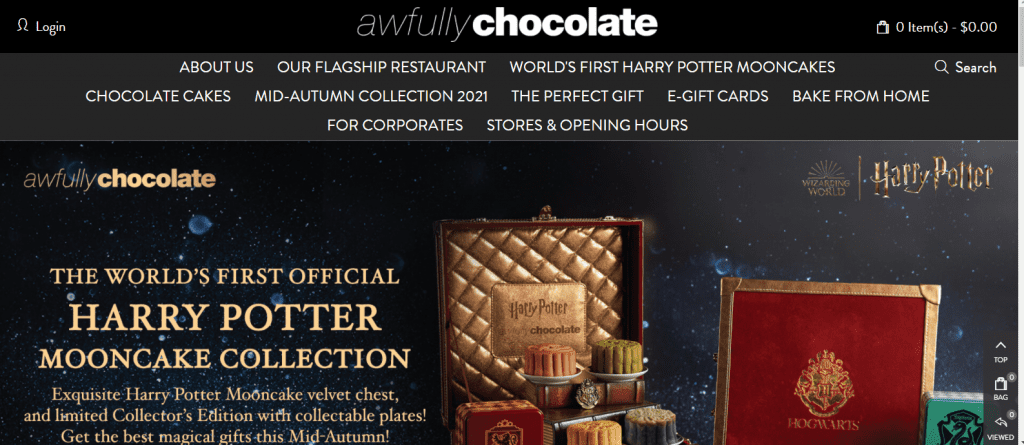1024x445 pixels.
Task: Go to WORLD'S FIRST HARRY POTTER MOONCAKES
Action: pos(672,67)
